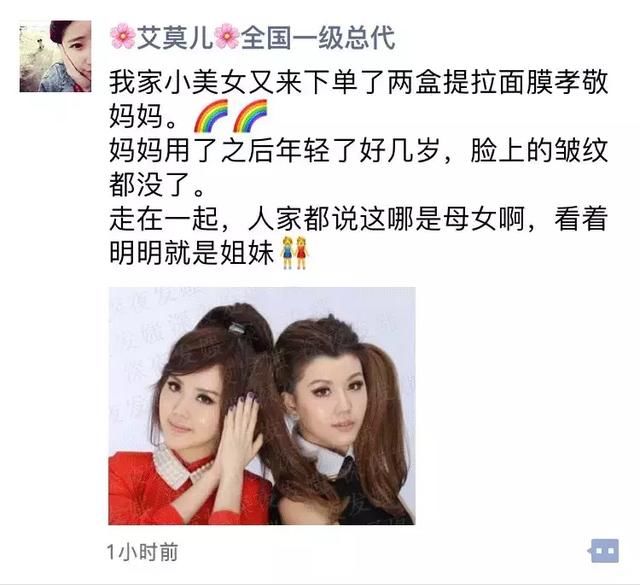Click the text line 都没了。
640x585 pixels.
pyautogui.click(x=157, y=185)
